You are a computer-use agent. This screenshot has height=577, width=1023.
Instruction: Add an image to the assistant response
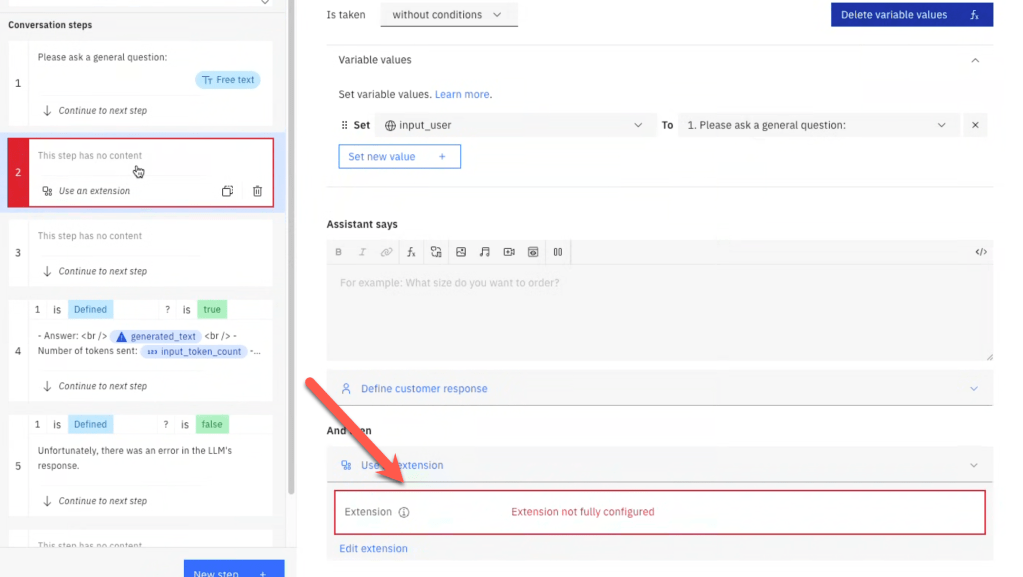pos(461,252)
